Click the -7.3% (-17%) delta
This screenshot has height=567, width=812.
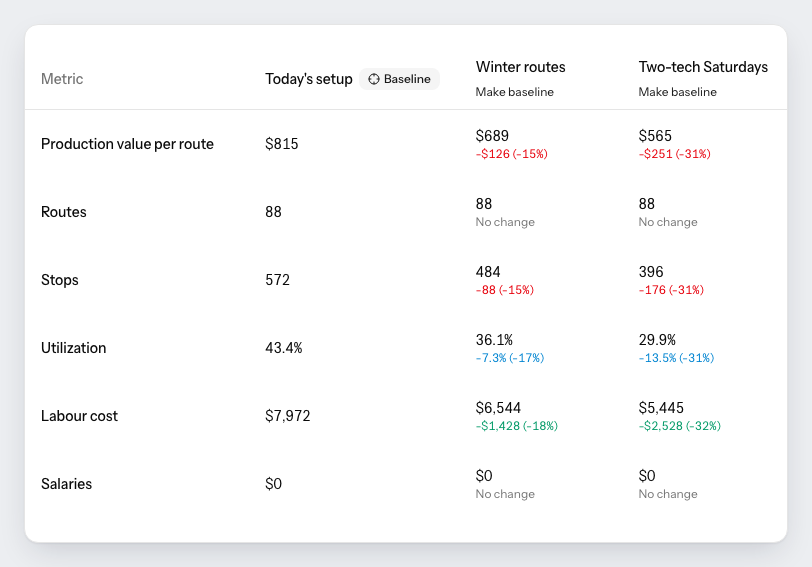tap(510, 358)
